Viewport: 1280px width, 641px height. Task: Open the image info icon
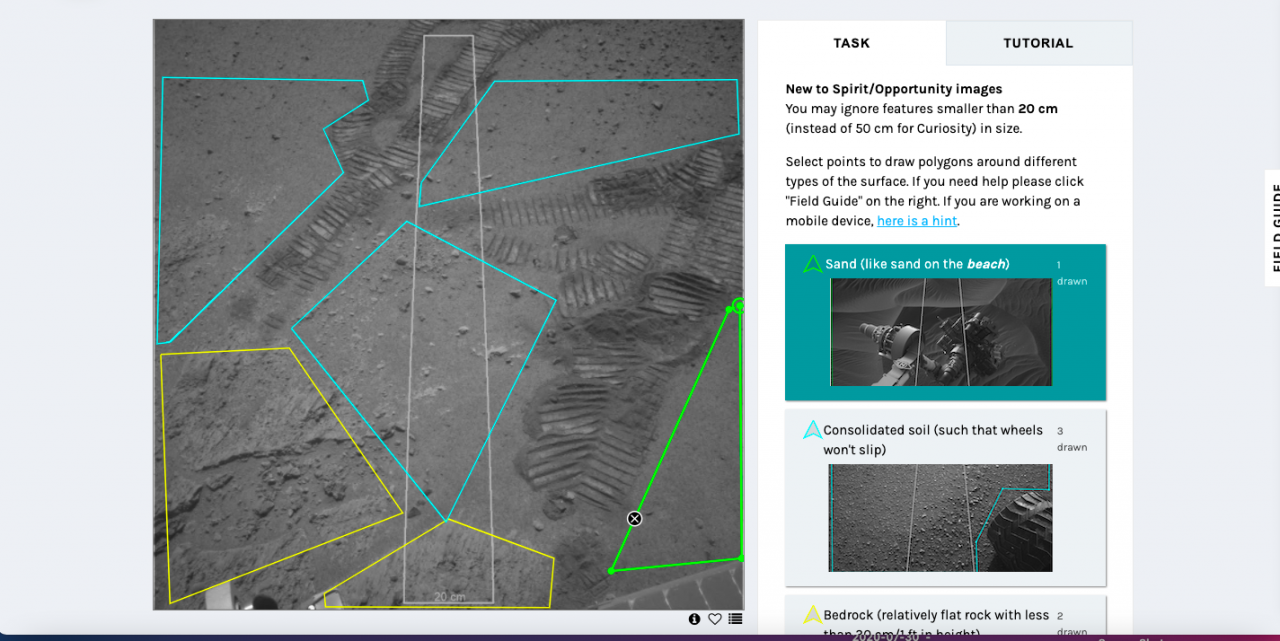coord(694,619)
